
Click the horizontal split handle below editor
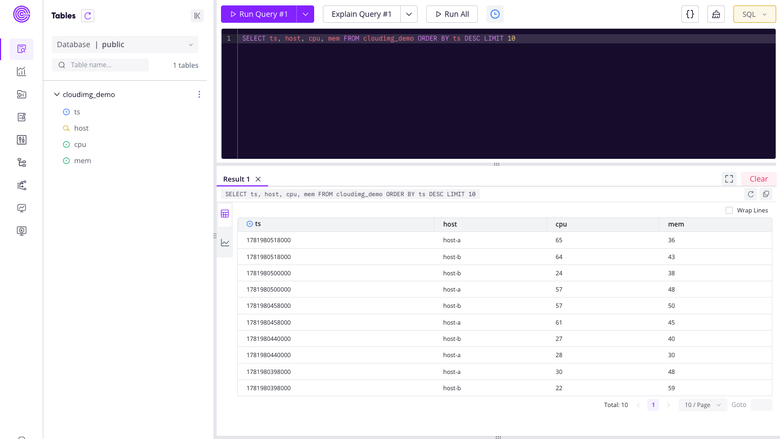(x=496, y=164)
